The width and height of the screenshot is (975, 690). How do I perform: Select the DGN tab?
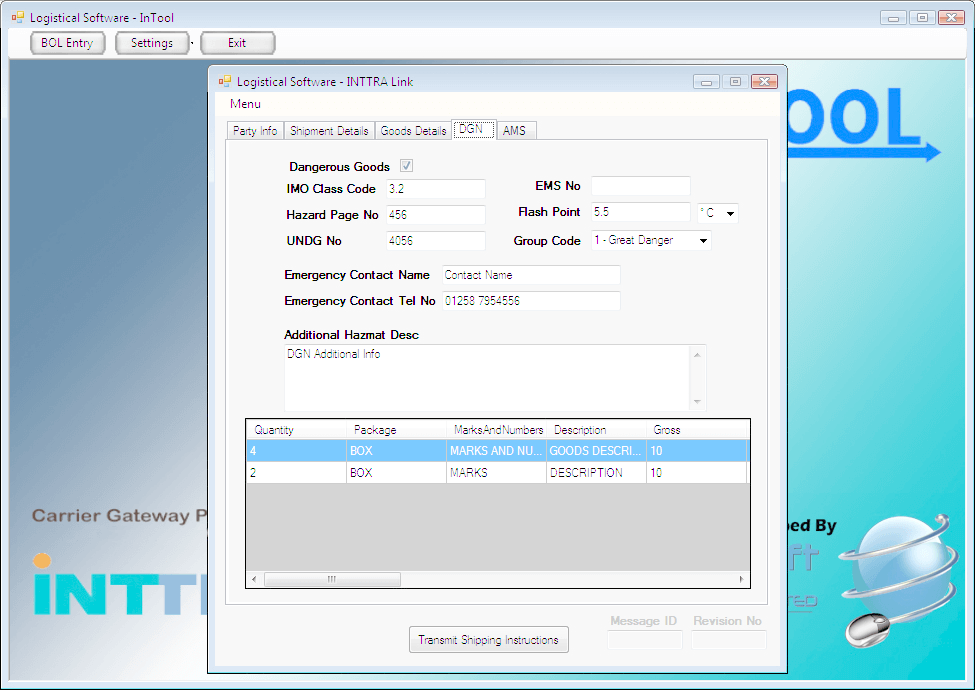[x=473, y=129]
